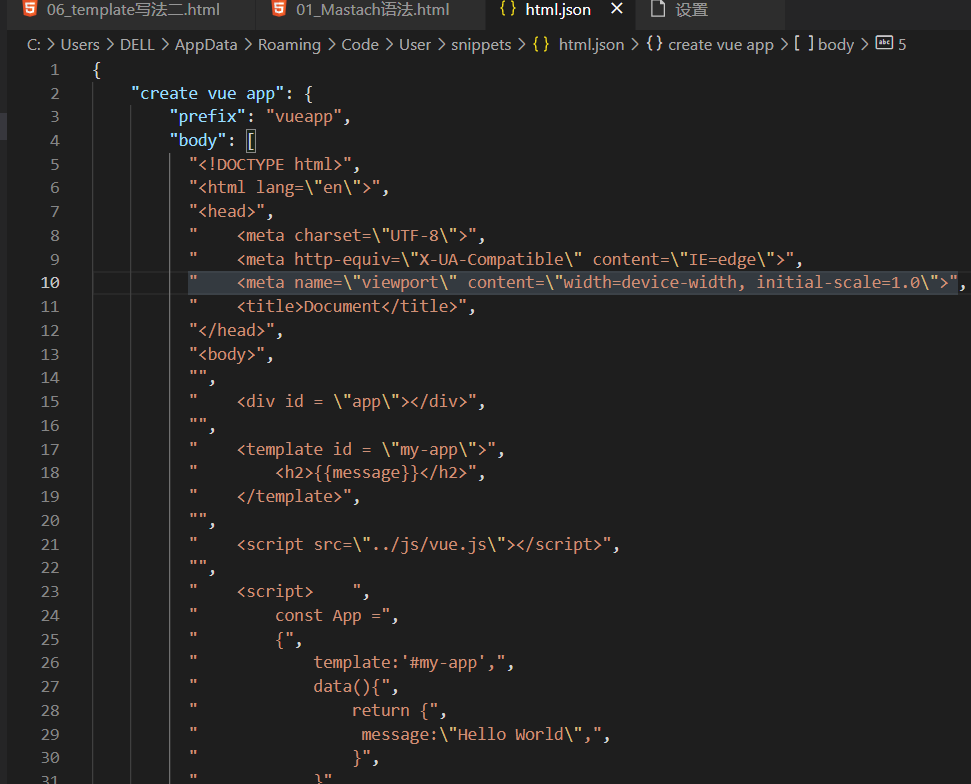Select the html.json editor tab
This screenshot has width=971, height=784.
557,10
